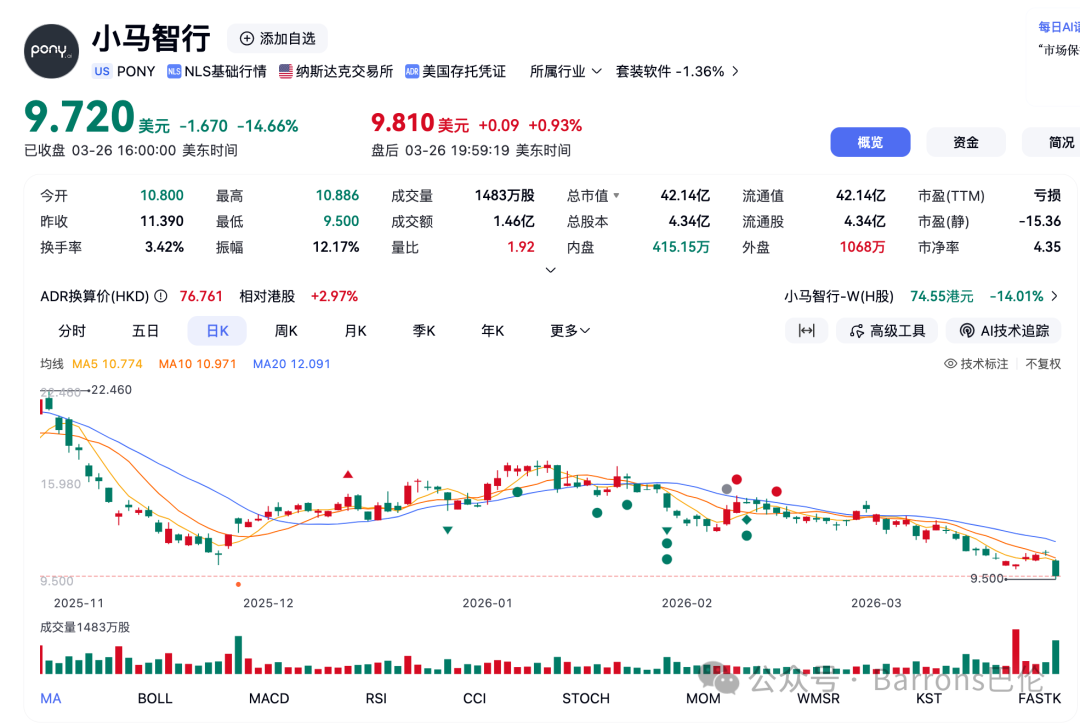Click the ADR badge beside 美国存托凭证
Image resolution: width=1080 pixels, height=723 pixels.
point(412,72)
